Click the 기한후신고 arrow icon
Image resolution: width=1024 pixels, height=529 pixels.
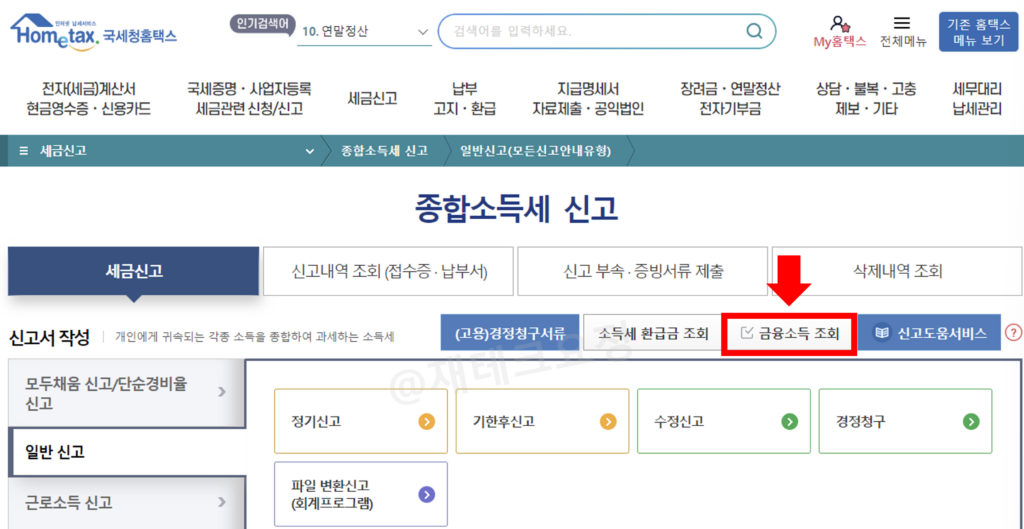(x=608, y=421)
